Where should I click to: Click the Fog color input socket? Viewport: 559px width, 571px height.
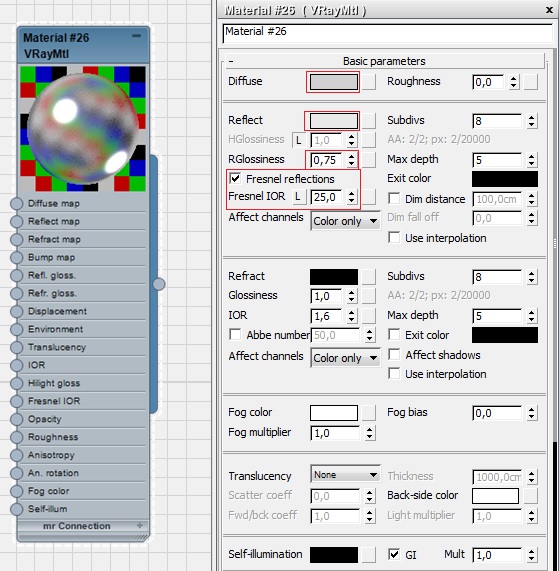point(16,491)
